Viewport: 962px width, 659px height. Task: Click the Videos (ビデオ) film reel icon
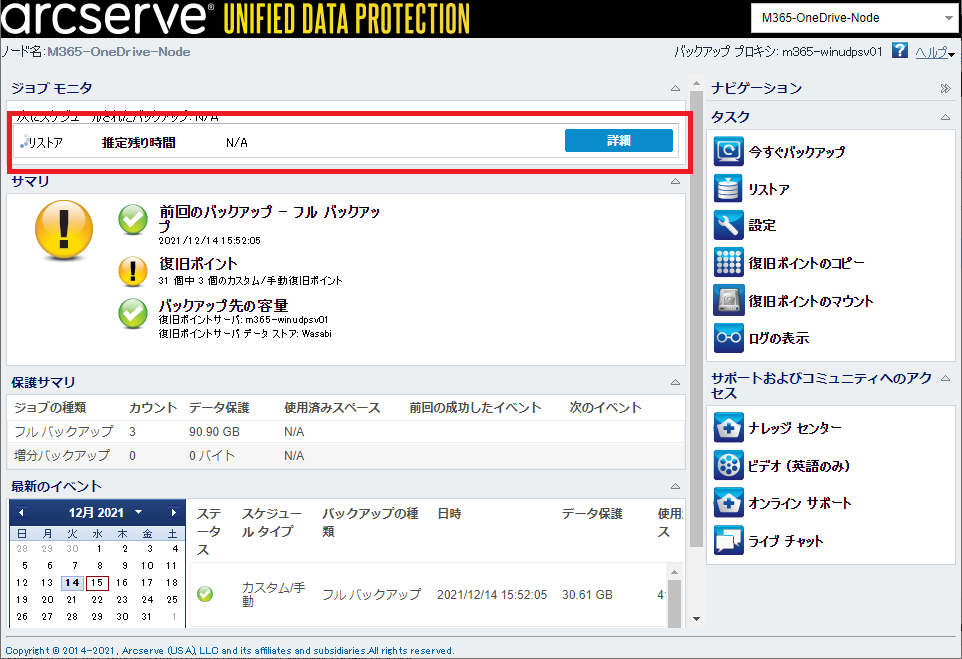(x=728, y=466)
